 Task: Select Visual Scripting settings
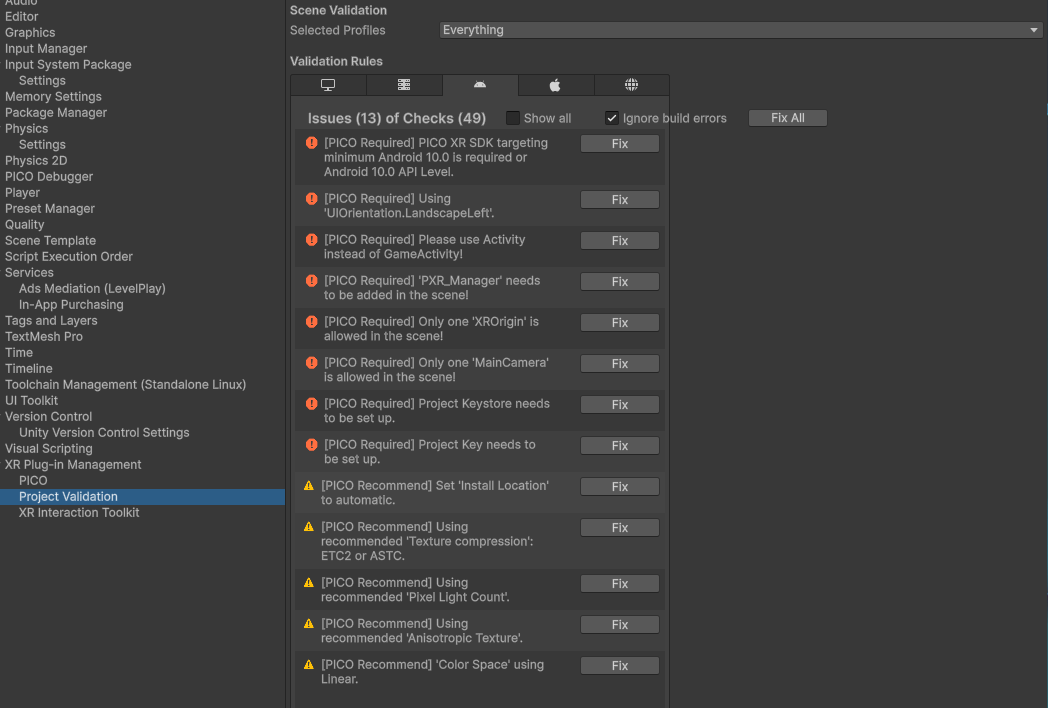coord(49,449)
